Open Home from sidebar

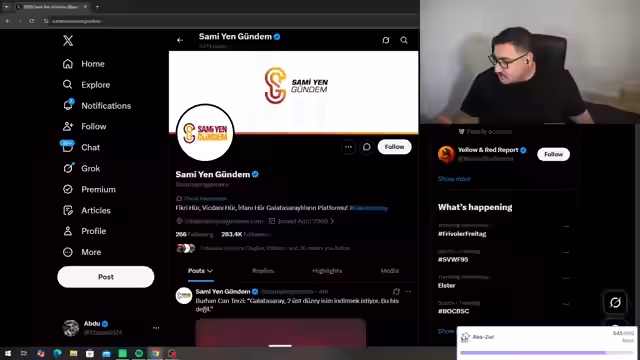(x=84, y=64)
